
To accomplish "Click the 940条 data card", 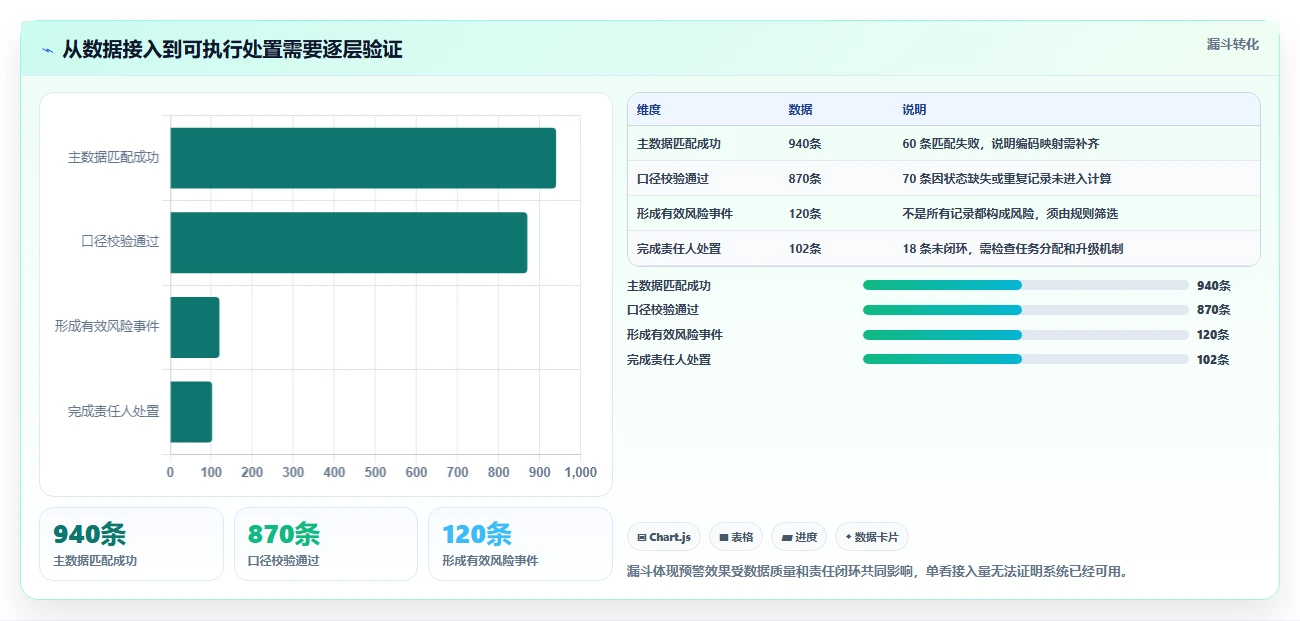I will tap(131, 544).
